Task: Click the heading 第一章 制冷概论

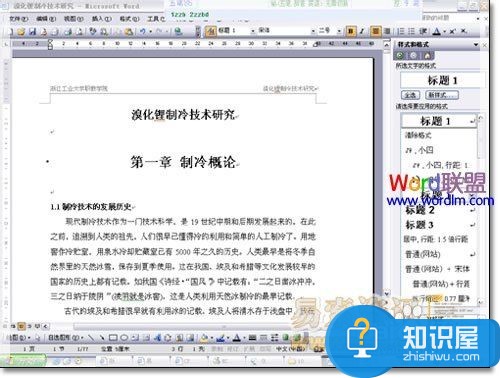Action: [183, 162]
